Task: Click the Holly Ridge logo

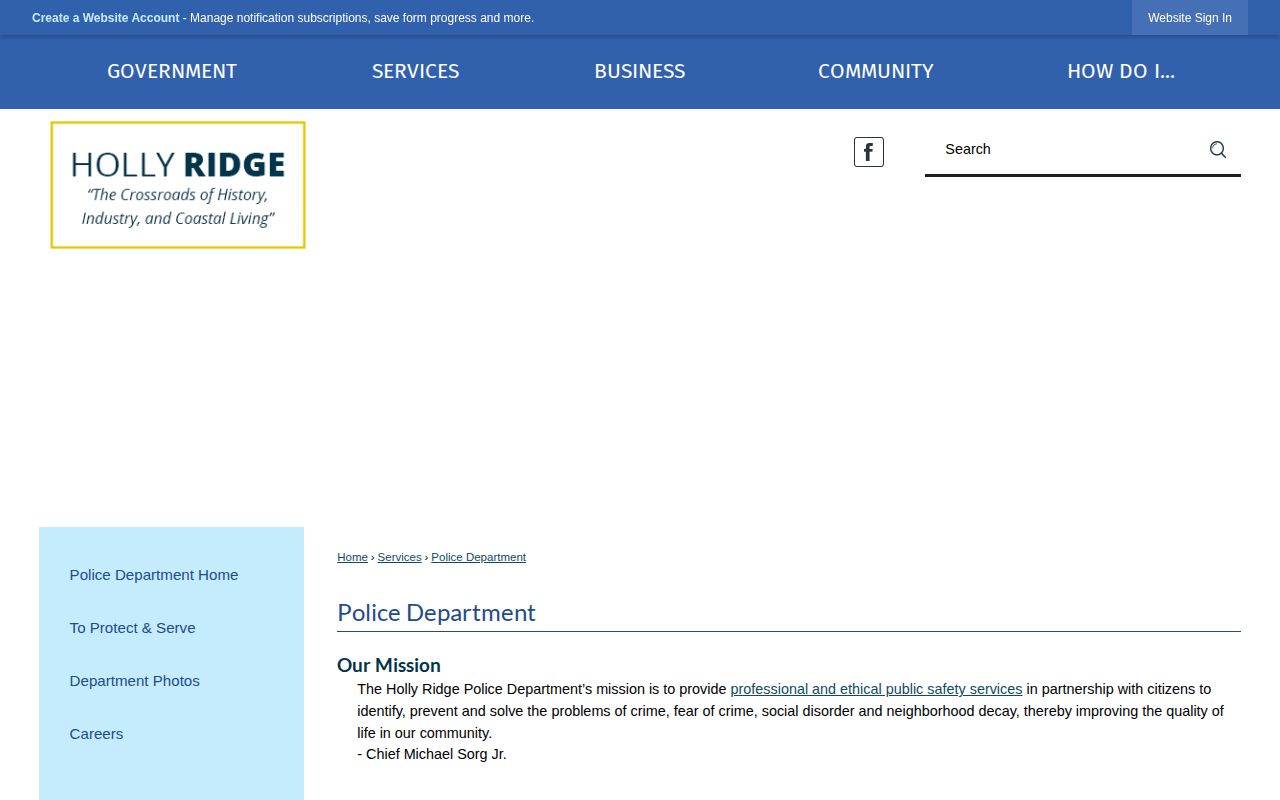Action: pos(178,185)
